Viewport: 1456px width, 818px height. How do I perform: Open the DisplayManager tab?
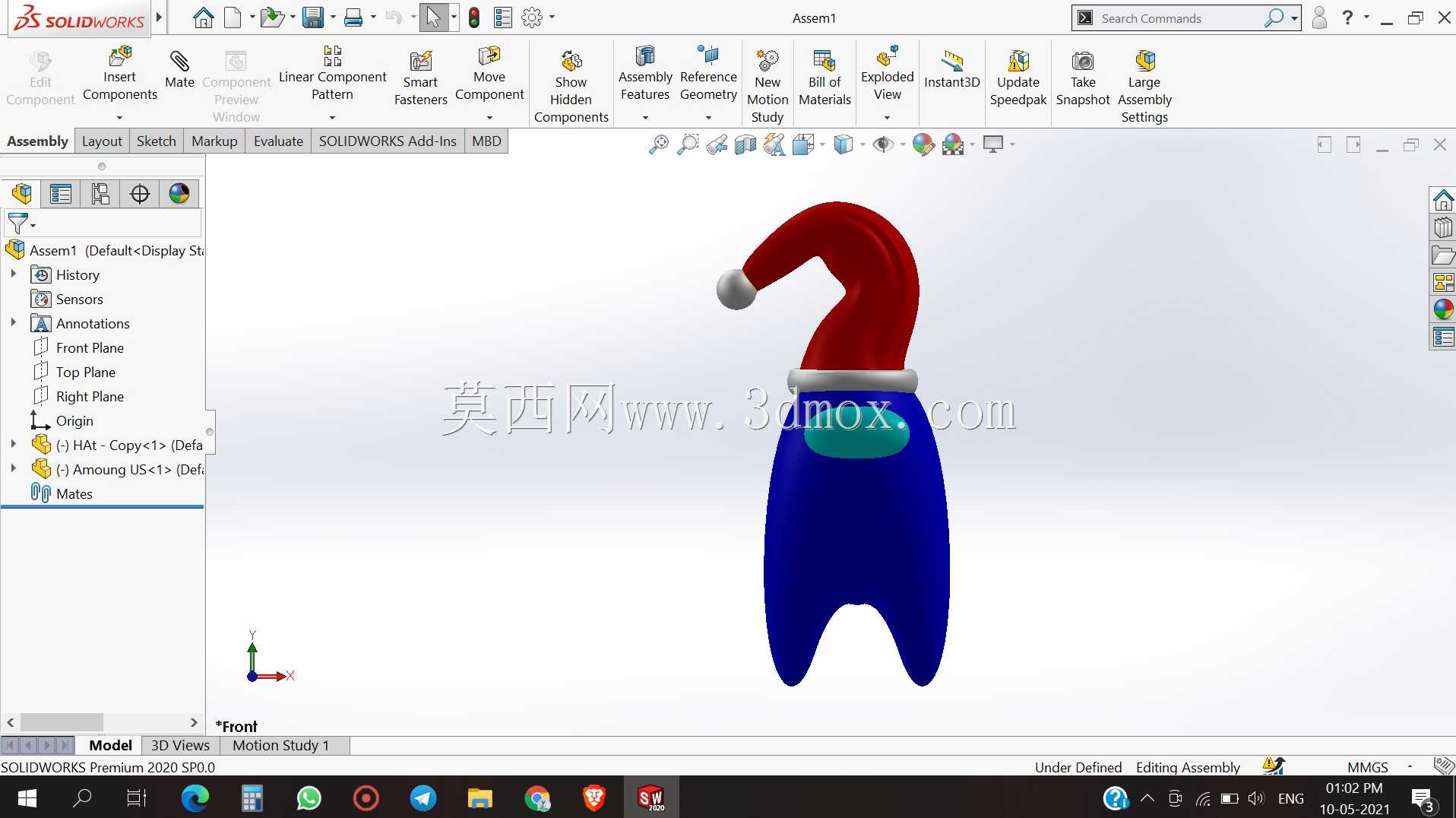point(179,194)
